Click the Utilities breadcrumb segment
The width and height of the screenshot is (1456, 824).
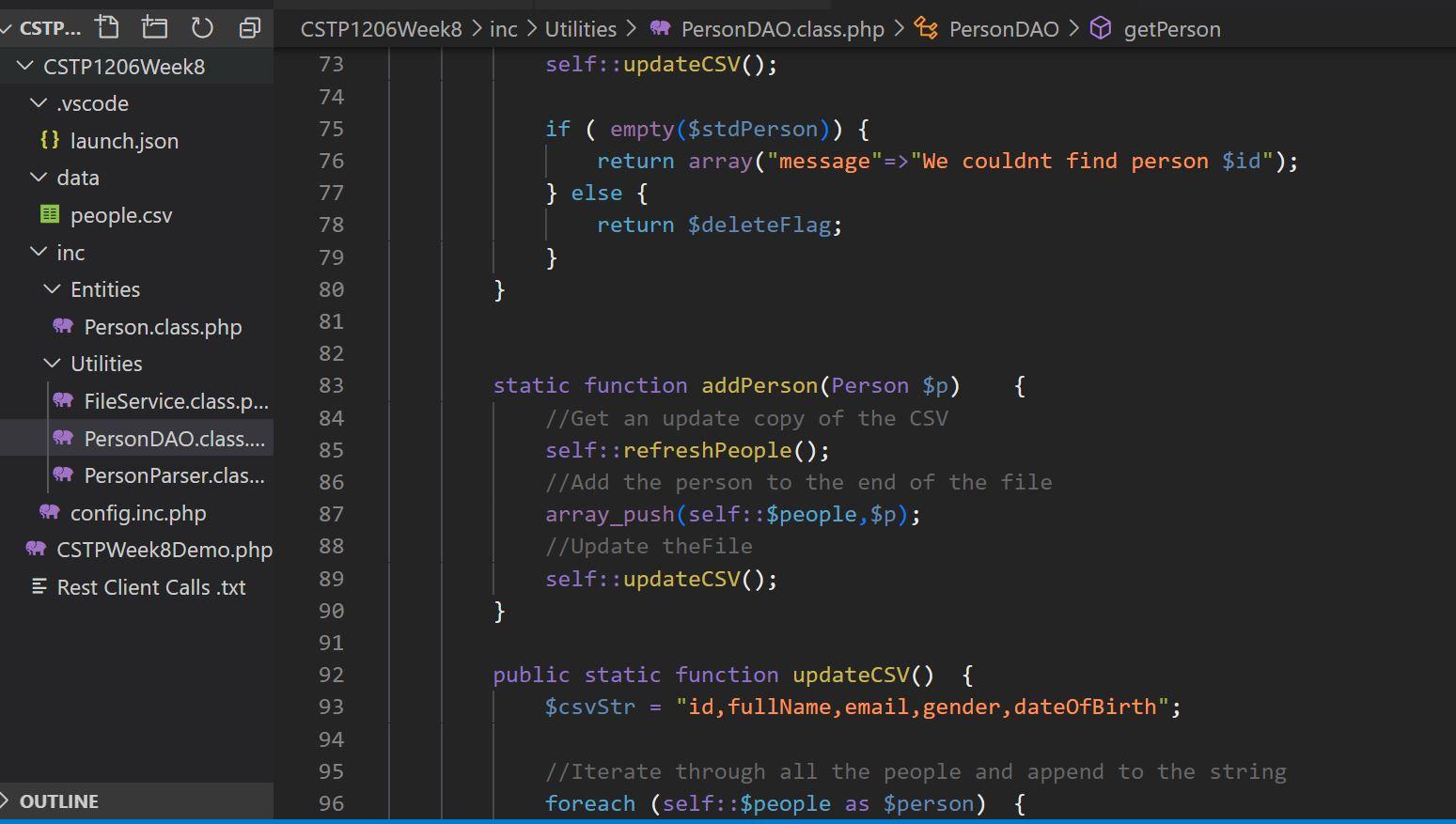click(x=580, y=29)
